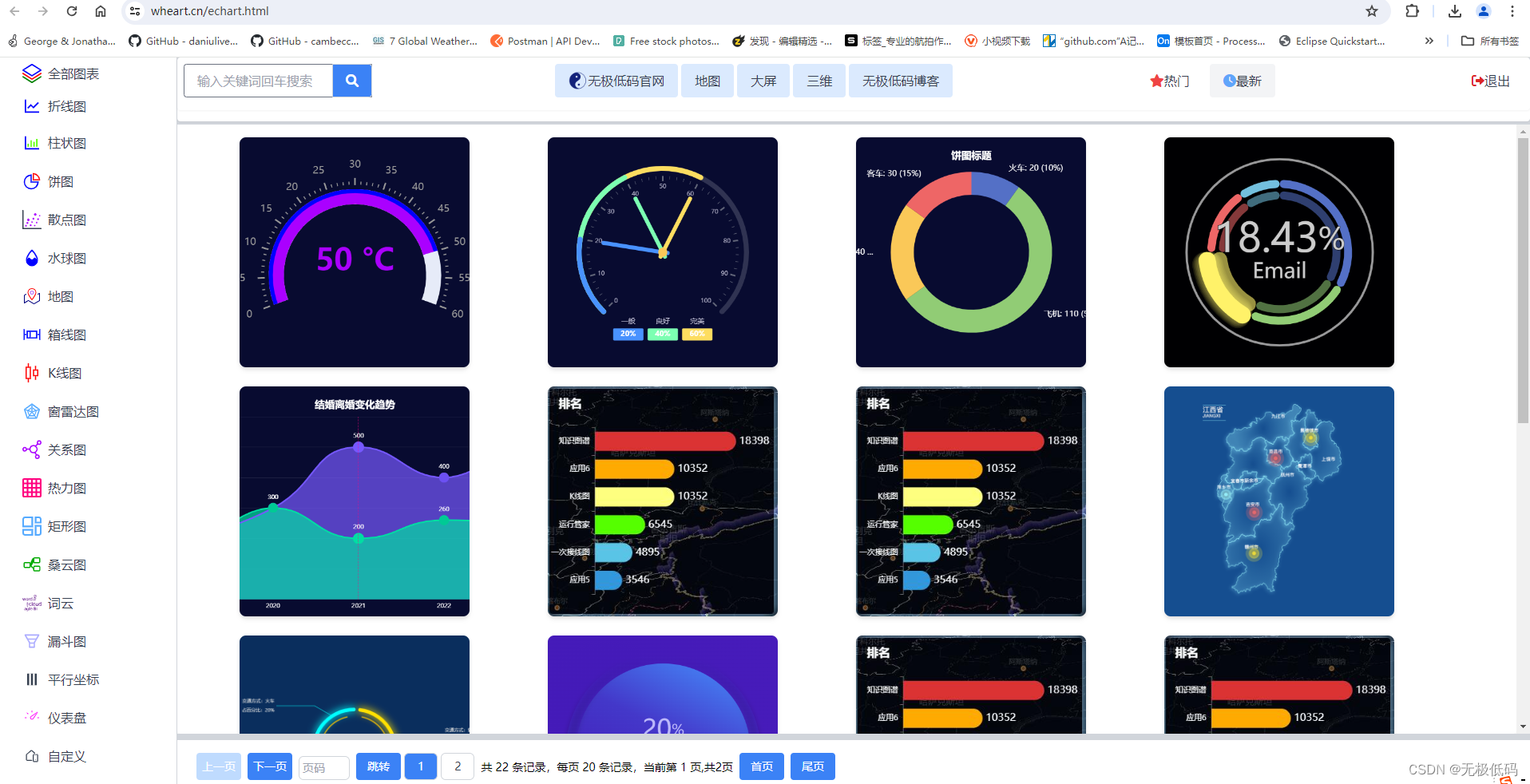
Task: Open the 全部图表 layers icon
Action: (31, 73)
